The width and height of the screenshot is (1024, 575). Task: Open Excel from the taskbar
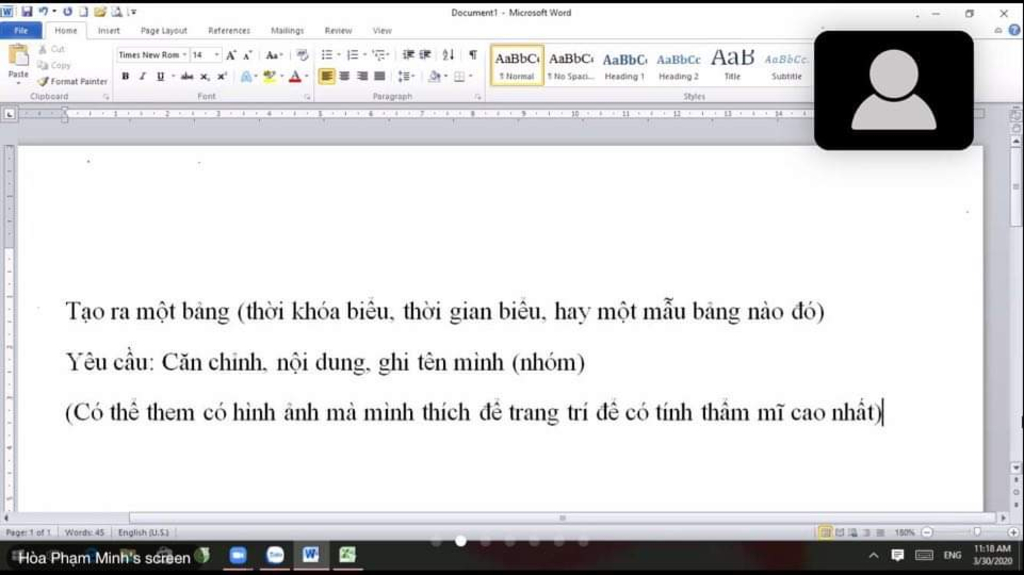[x=347, y=555]
